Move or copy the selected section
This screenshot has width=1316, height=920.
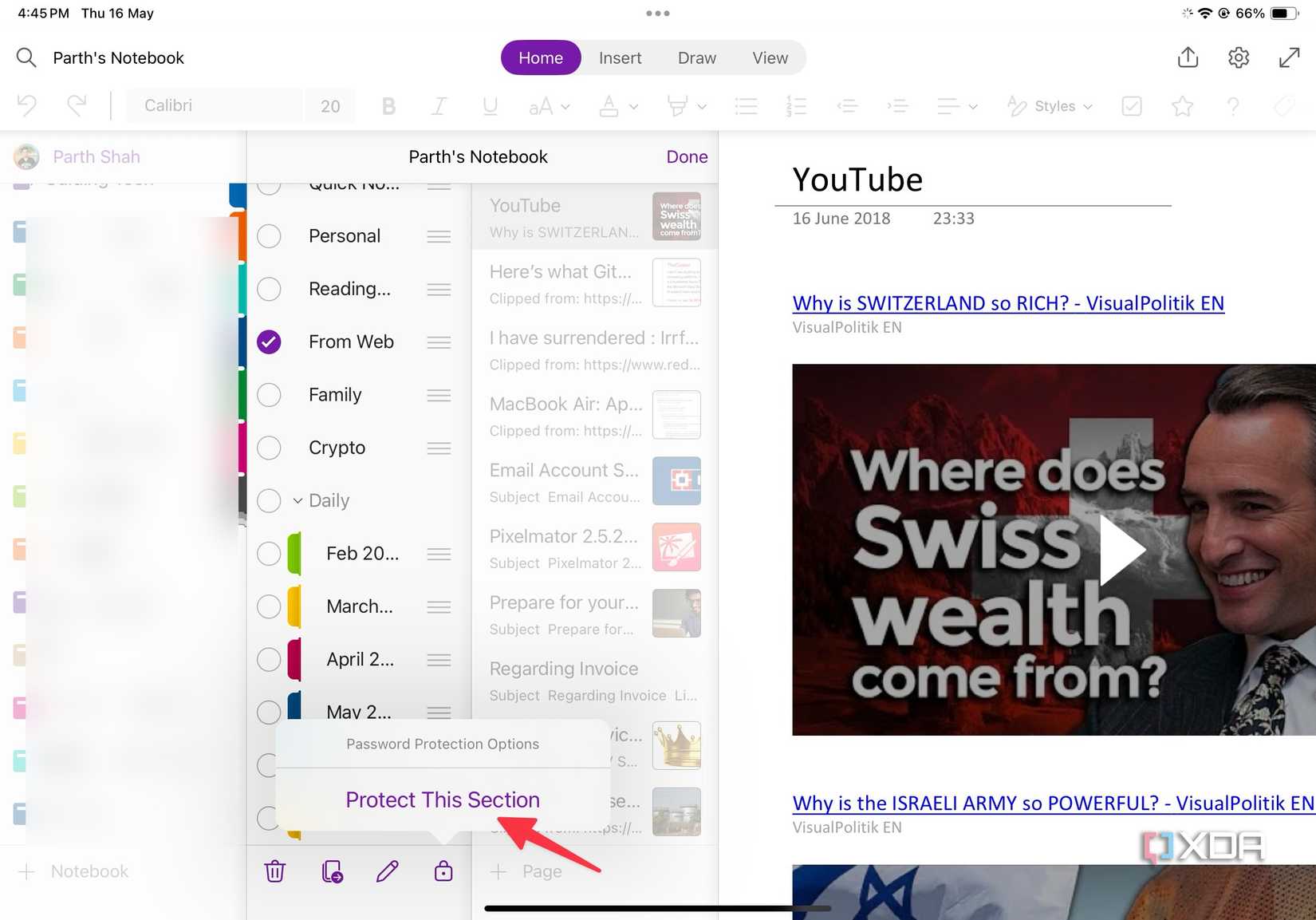pos(332,871)
